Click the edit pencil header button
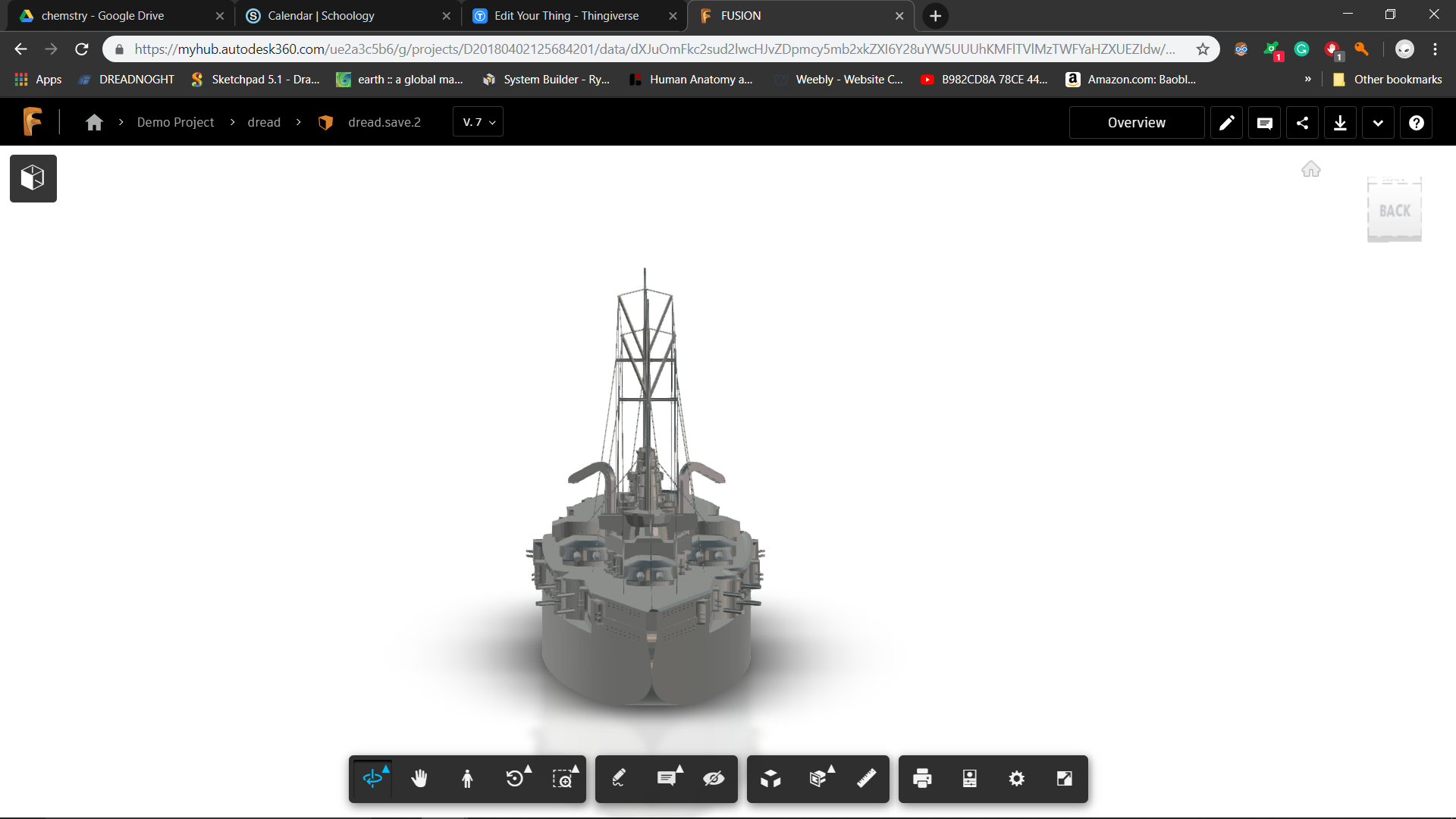The image size is (1456, 819). point(1226,123)
